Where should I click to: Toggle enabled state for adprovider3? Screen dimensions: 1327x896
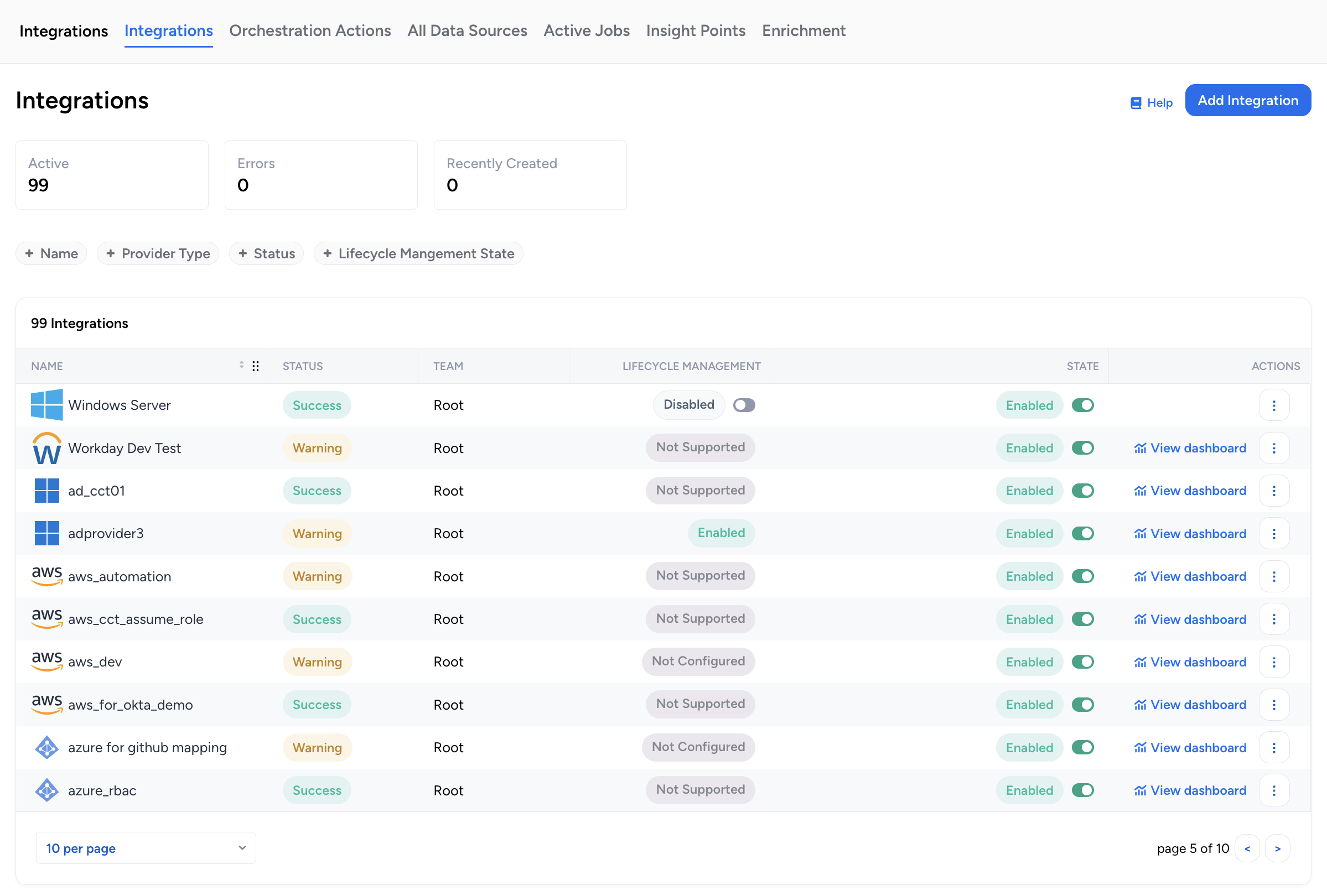pos(1082,534)
